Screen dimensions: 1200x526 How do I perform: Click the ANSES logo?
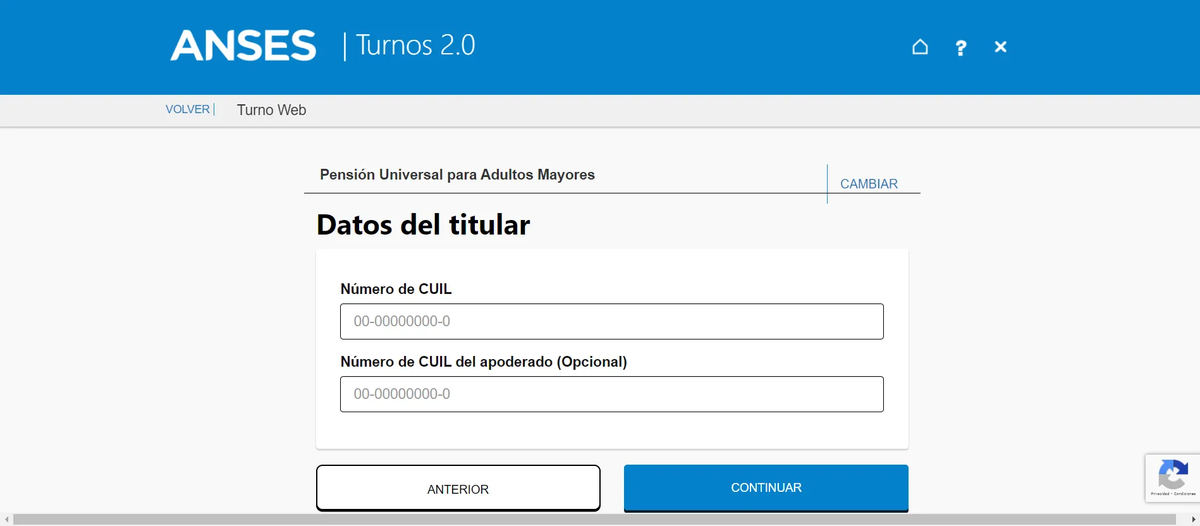coord(243,46)
